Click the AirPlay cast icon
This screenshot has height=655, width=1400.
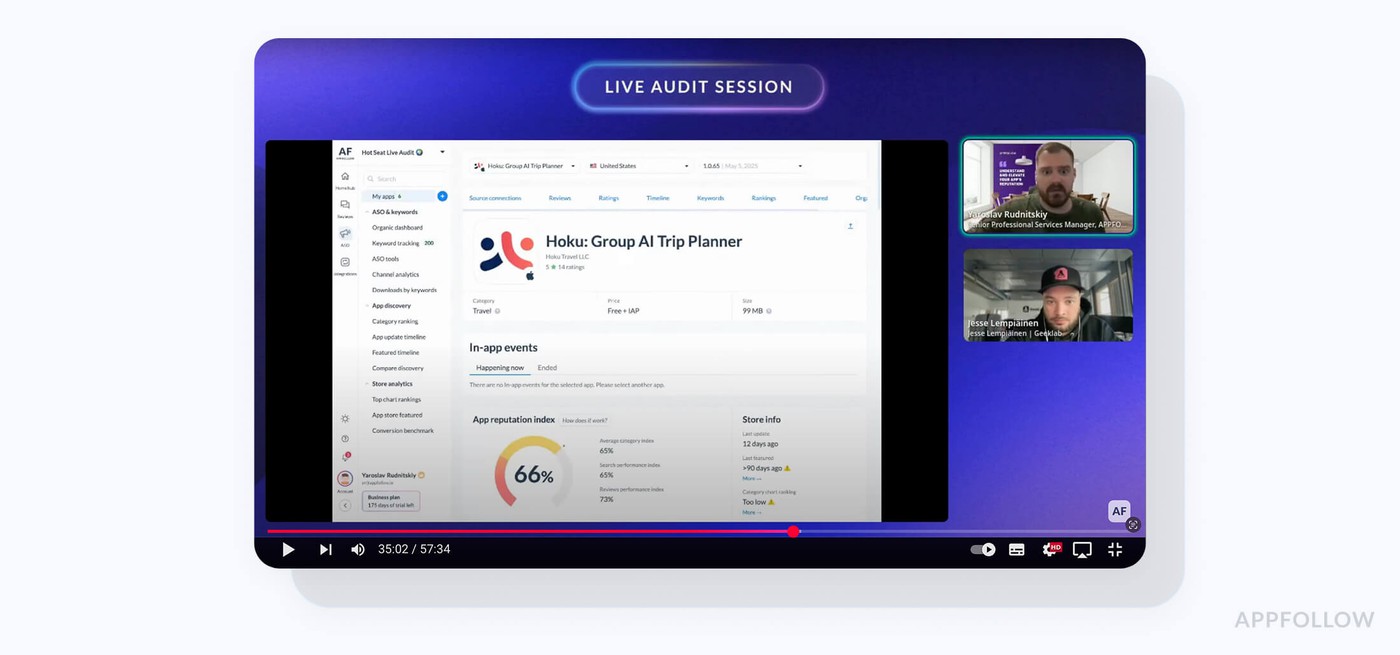tap(1082, 549)
